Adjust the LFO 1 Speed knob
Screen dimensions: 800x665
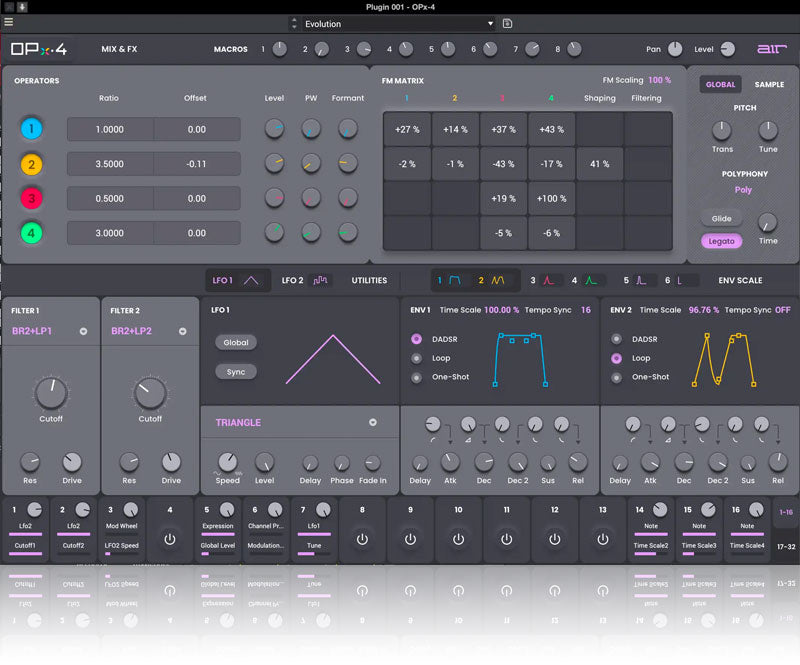(x=228, y=462)
